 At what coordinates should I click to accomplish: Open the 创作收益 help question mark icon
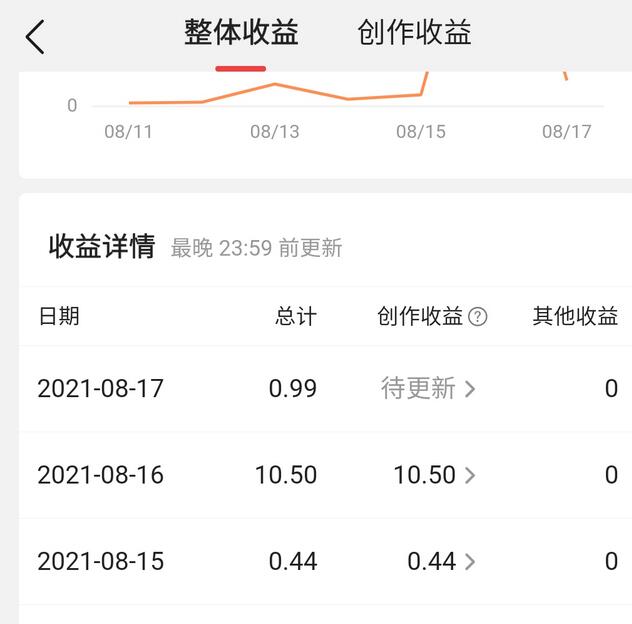tap(478, 317)
